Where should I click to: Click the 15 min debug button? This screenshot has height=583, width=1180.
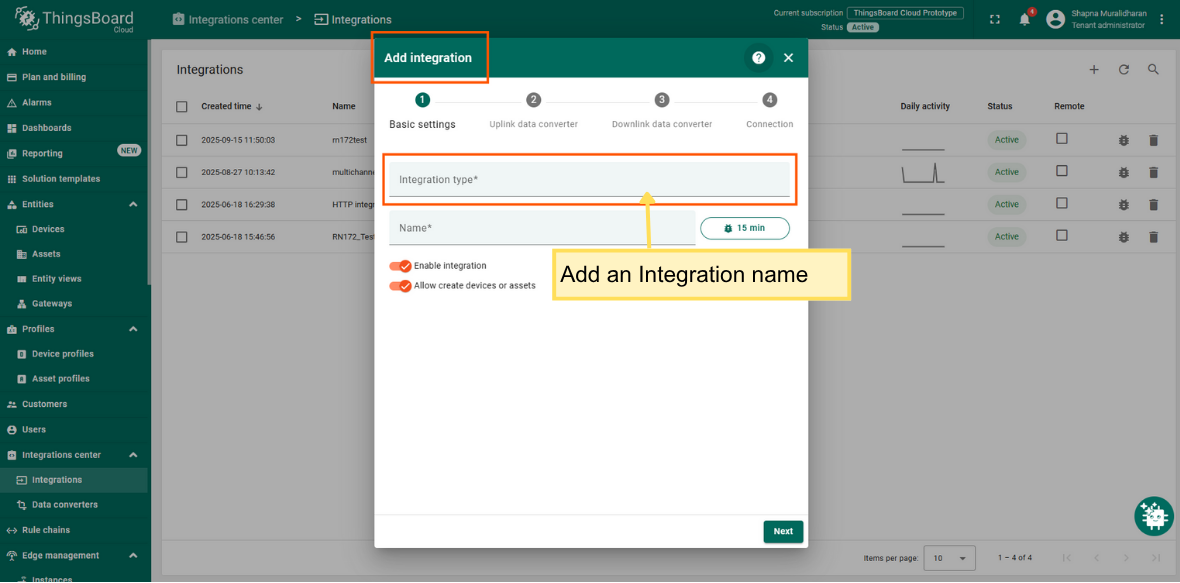pyautogui.click(x=744, y=228)
